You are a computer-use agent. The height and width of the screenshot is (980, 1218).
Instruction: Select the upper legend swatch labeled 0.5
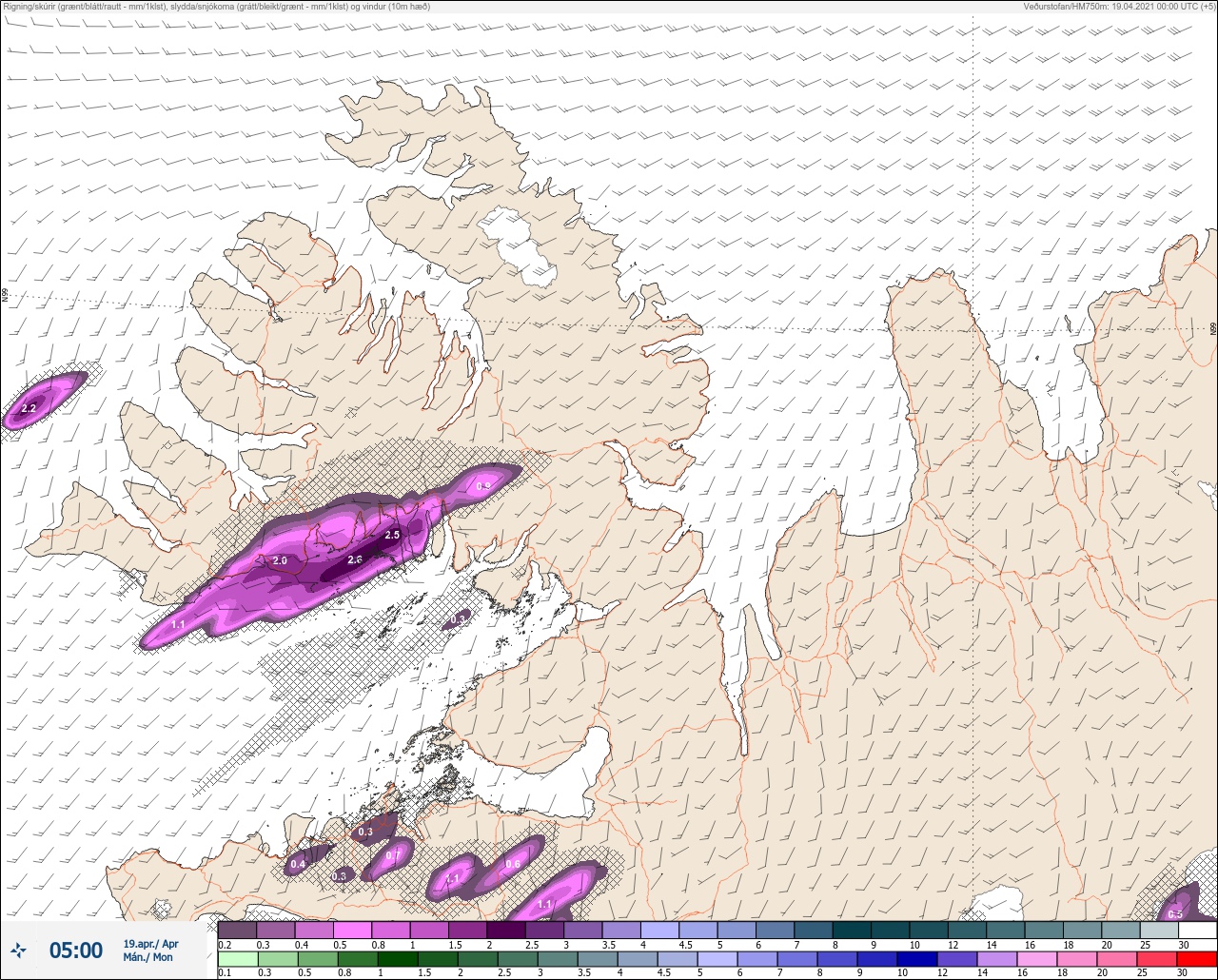[x=352, y=930]
